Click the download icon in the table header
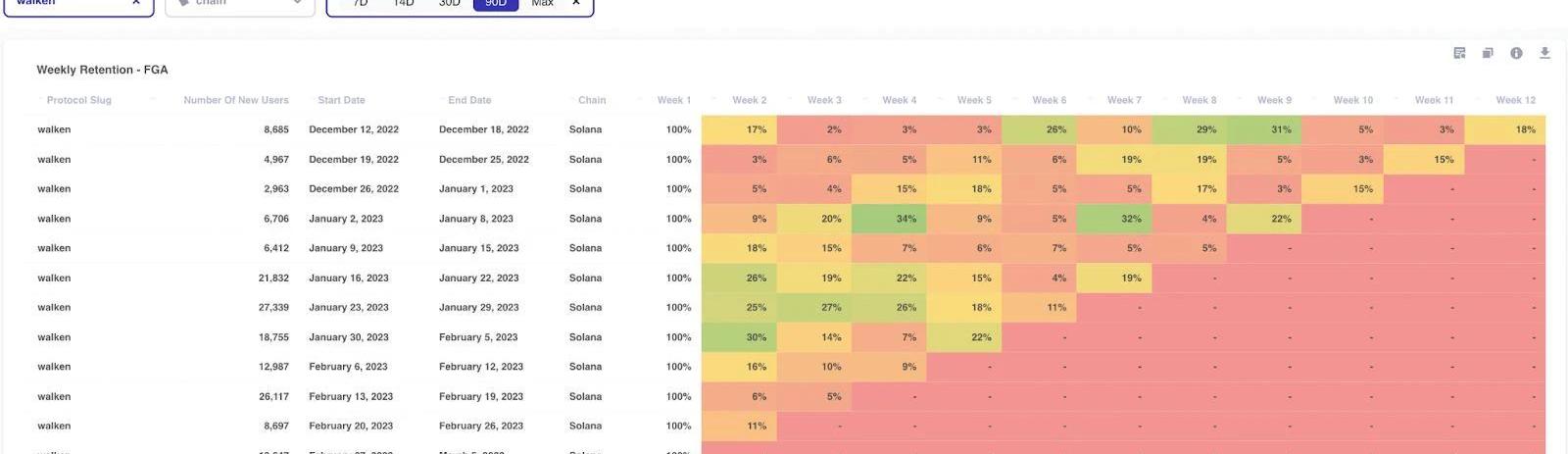This screenshot has width=1568, height=454. click(1544, 53)
